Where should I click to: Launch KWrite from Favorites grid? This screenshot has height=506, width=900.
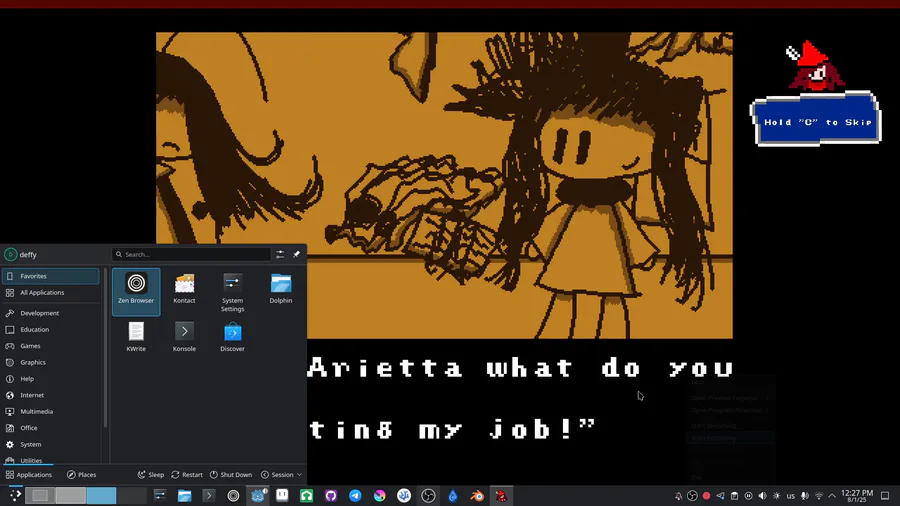pyautogui.click(x=136, y=337)
